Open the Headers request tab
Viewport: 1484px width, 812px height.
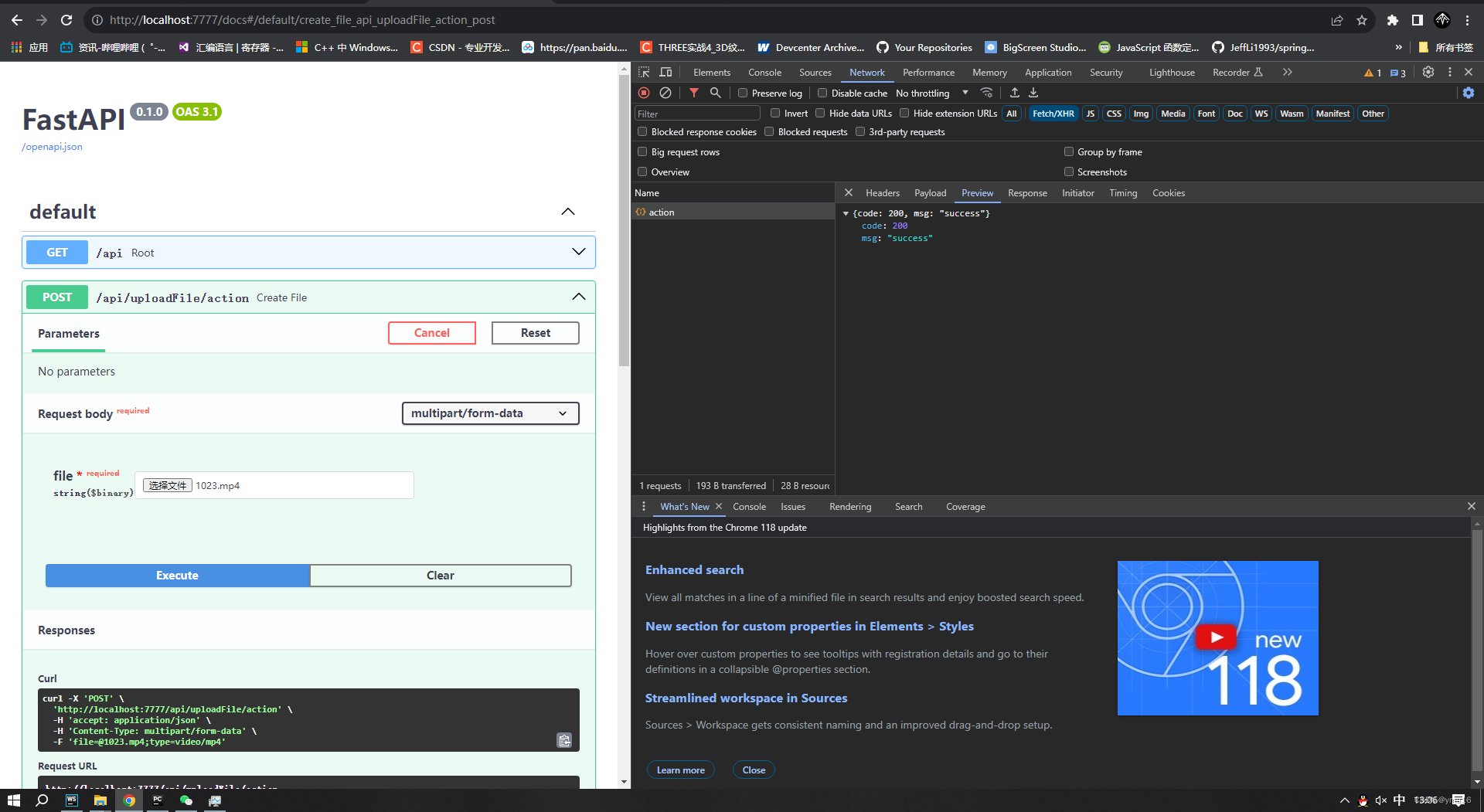click(883, 192)
